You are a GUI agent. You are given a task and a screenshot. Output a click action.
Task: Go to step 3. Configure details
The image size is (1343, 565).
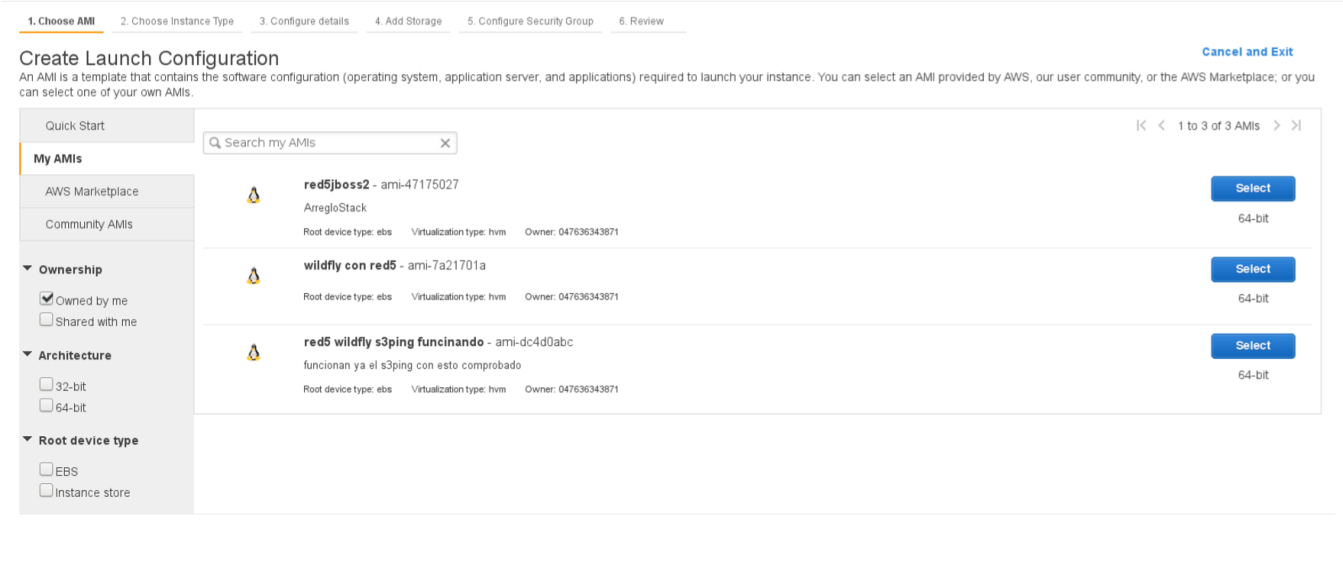pos(304,21)
